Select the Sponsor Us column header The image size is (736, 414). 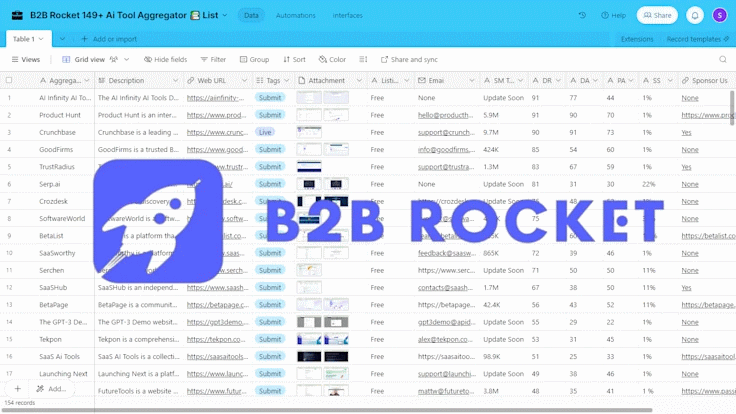tap(705, 81)
